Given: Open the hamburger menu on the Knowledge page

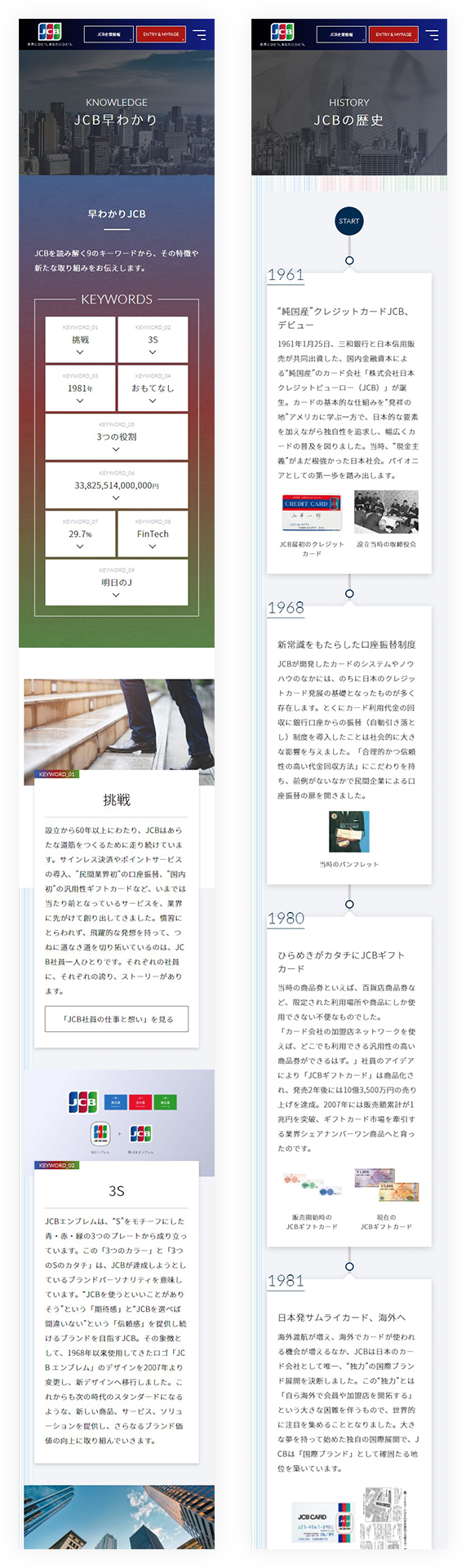Looking at the screenshot, I should (x=199, y=35).
